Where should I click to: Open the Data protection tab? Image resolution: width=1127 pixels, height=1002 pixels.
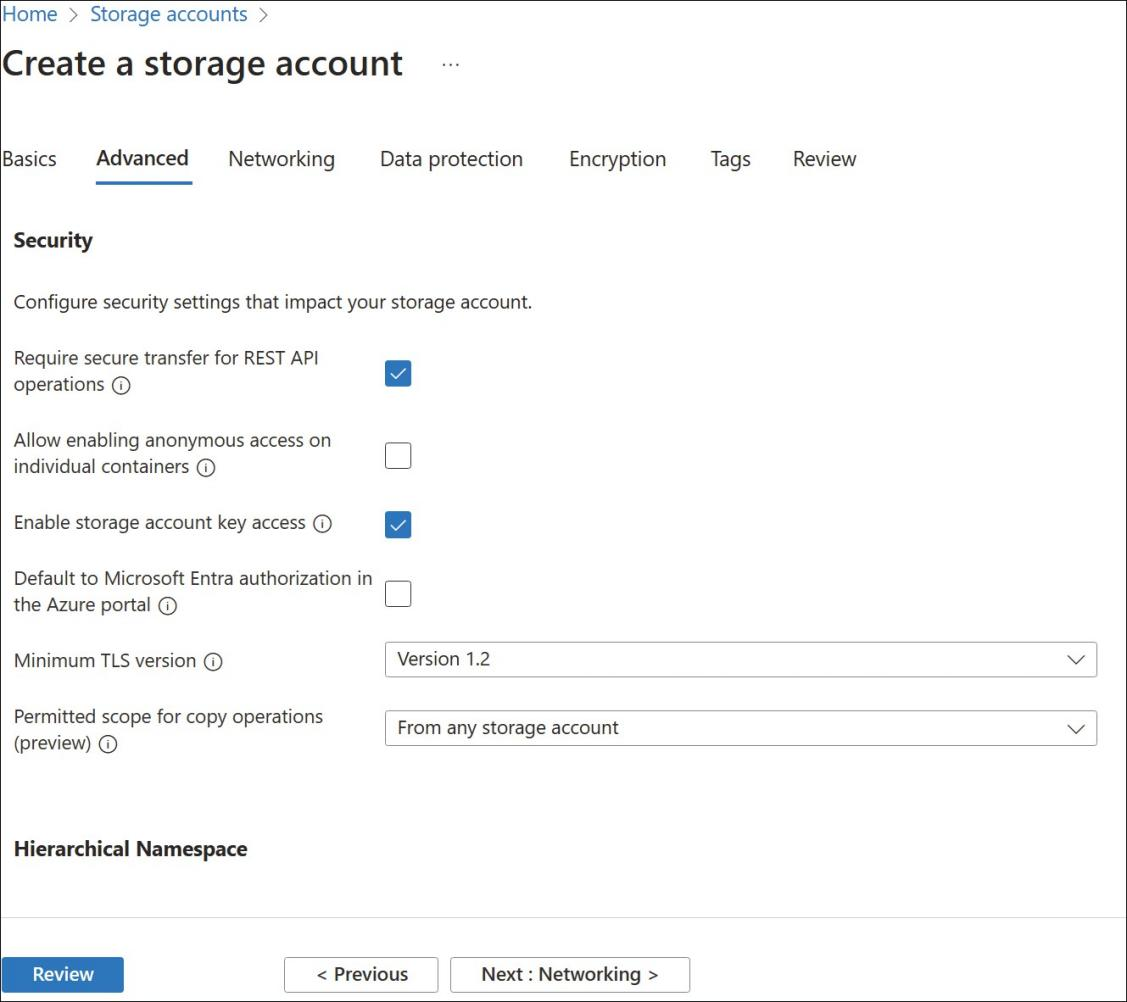451,159
